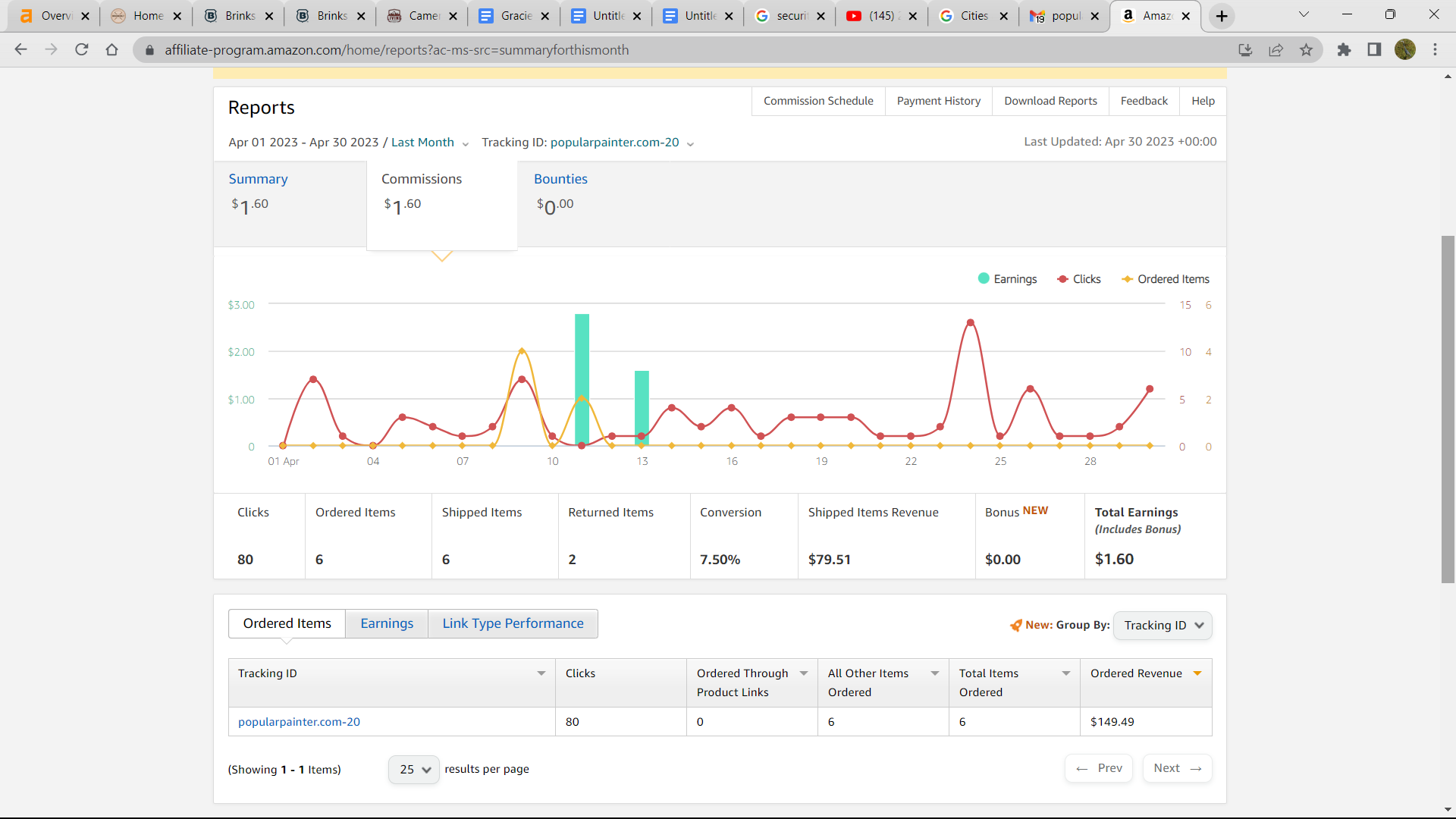This screenshot has height=819, width=1456.
Task: Sort by Total Items Ordered arrow
Action: 1066,673
